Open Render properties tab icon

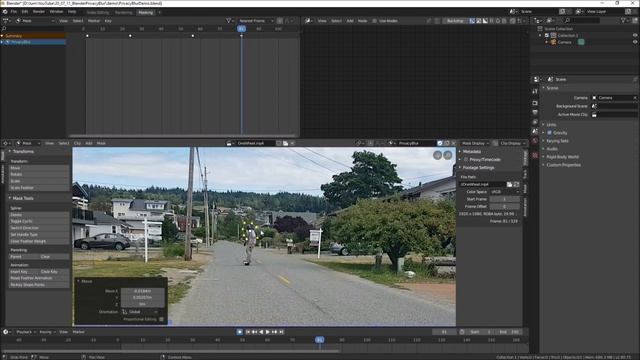535,103
